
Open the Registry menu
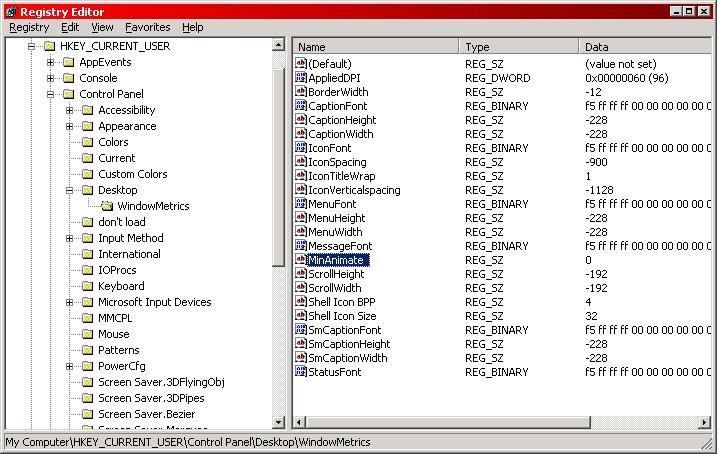pyautogui.click(x=29, y=27)
